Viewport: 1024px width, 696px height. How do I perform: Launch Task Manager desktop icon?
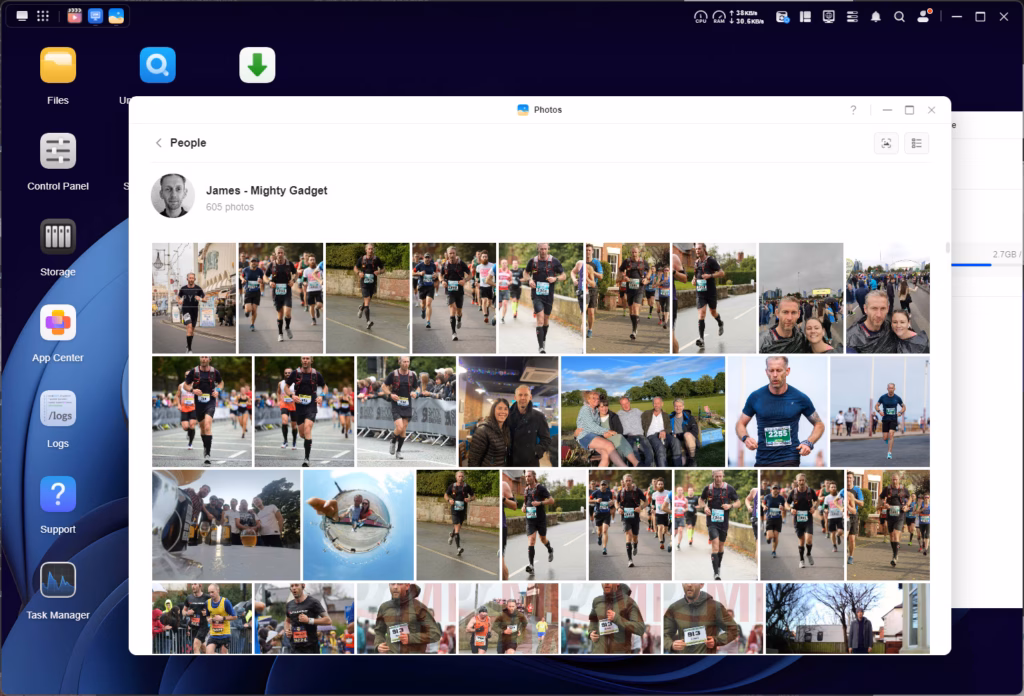coord(58,581)
